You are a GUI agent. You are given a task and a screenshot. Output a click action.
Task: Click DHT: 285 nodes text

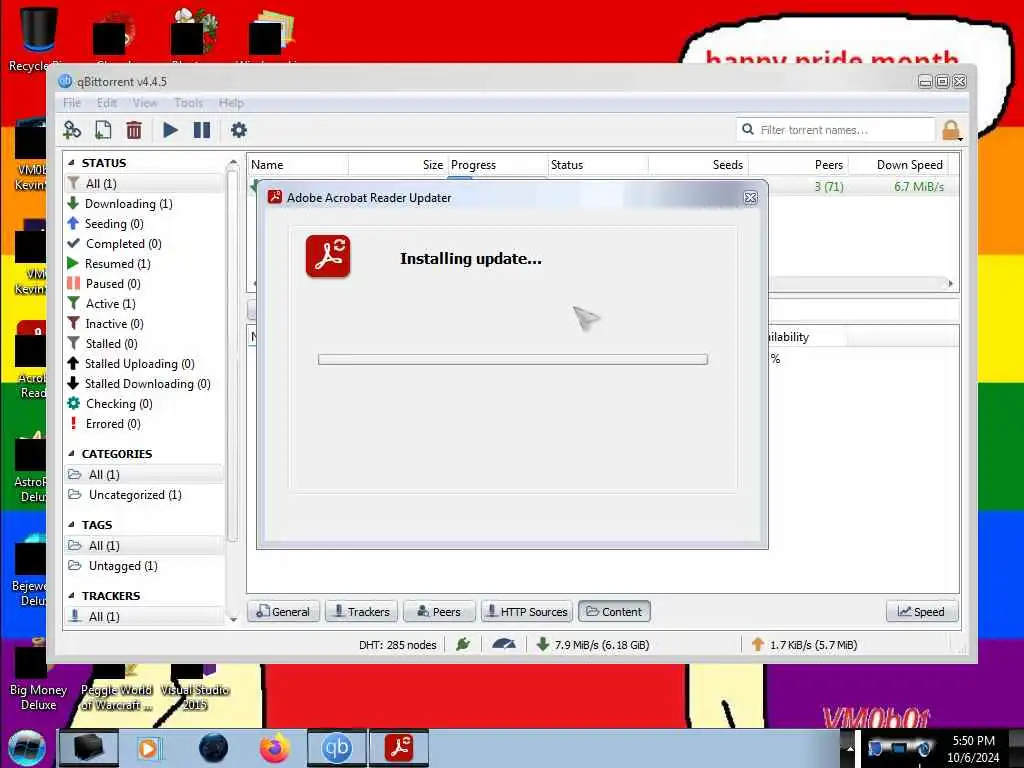[x=398, y=645]
